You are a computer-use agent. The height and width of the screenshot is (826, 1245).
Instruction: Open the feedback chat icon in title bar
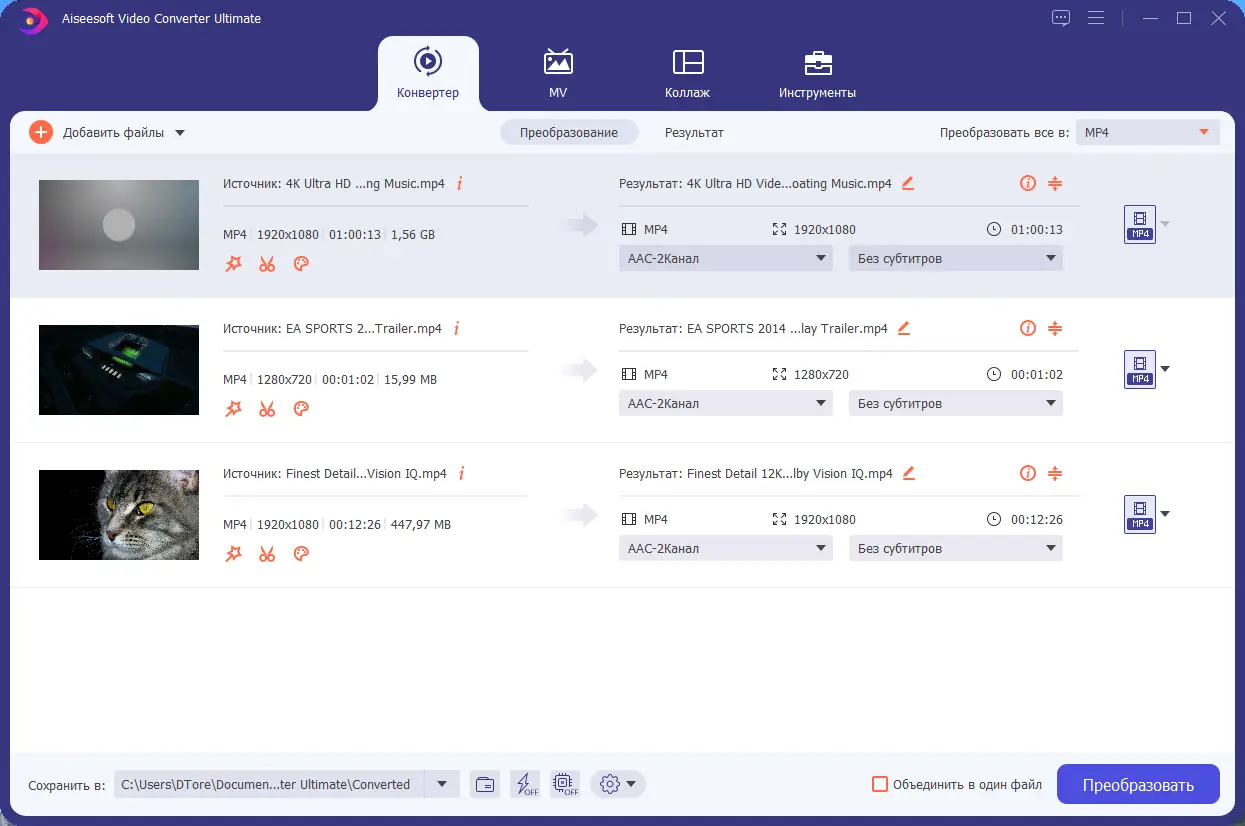pos(1061,18)
